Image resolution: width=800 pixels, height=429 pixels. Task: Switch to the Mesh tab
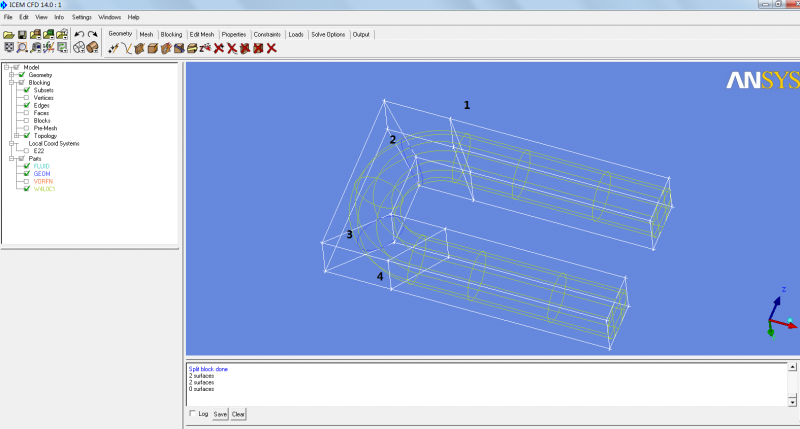click(x=146, y=34)
